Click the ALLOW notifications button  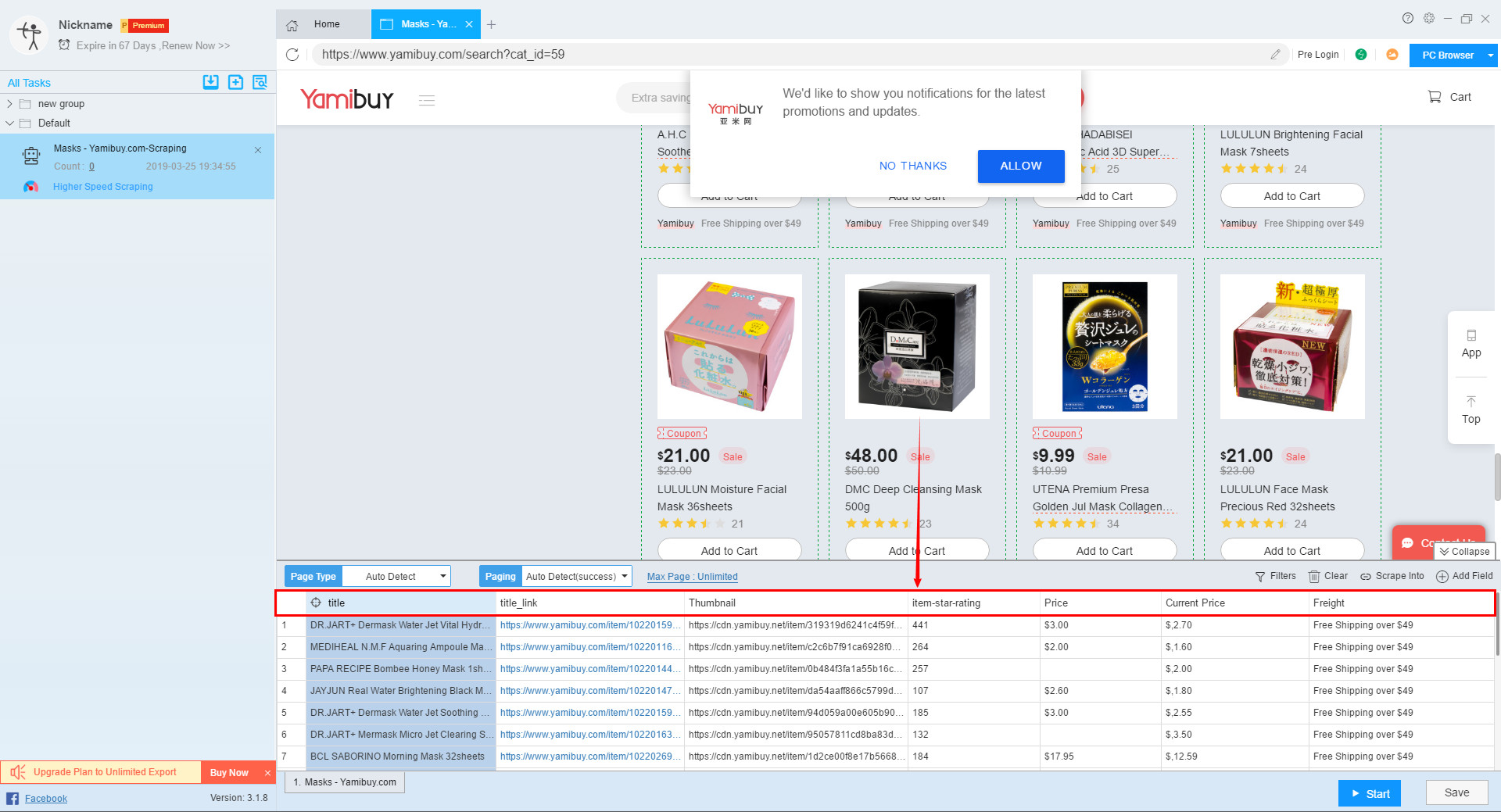(1021, 166)
